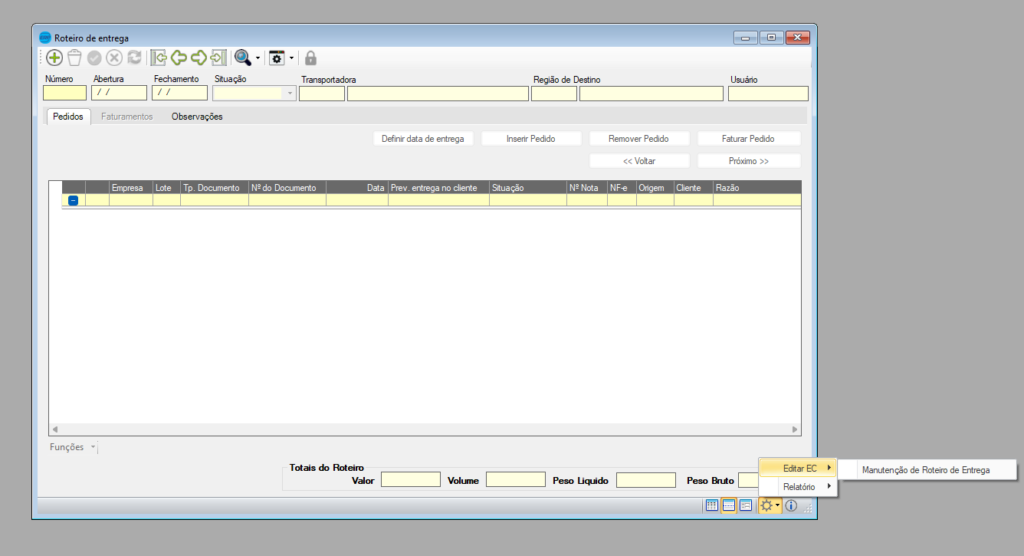Click the grey X cancel icon
This screenshot has height=556, width=1024.
114,58
